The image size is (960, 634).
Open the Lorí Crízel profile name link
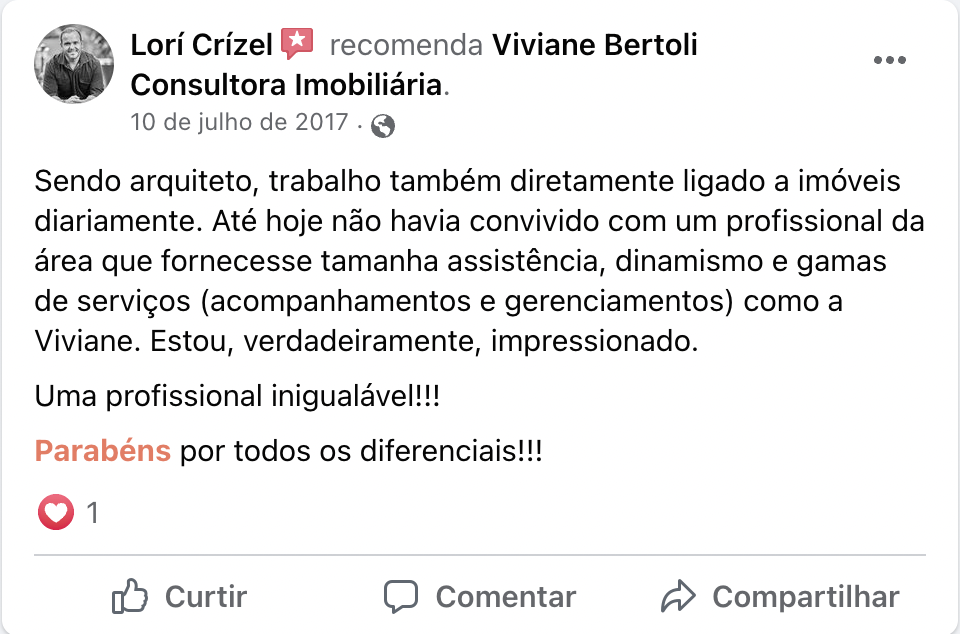click(202, 45)
